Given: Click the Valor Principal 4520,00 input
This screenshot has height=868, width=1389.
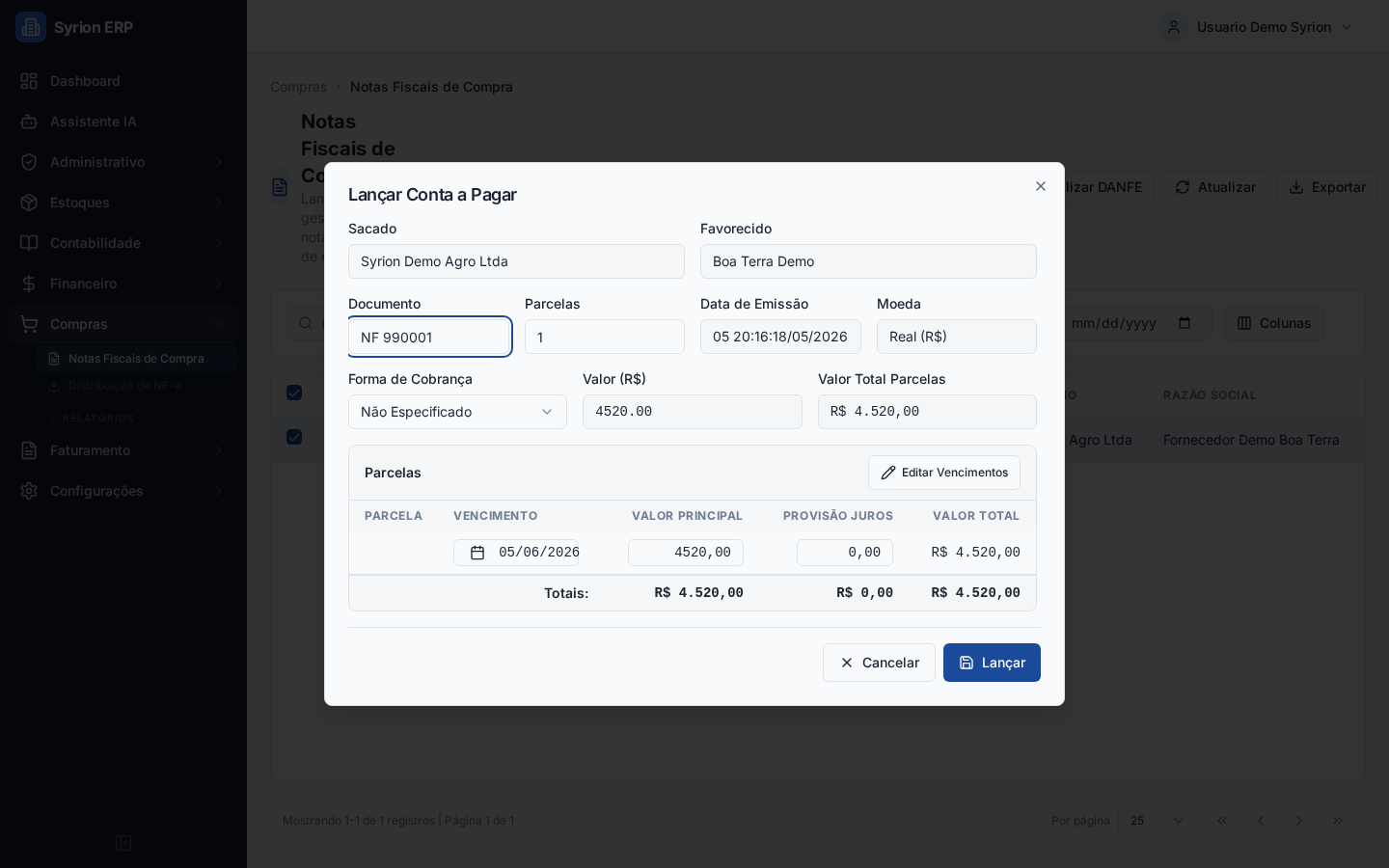Looking at the screenshot, I should tap(686, 553).
